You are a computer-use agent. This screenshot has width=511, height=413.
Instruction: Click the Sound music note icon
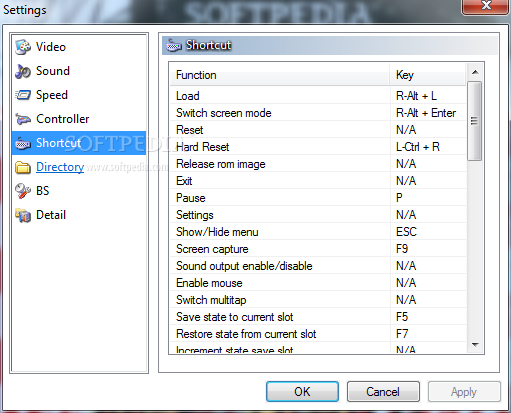tap(23, 71)
